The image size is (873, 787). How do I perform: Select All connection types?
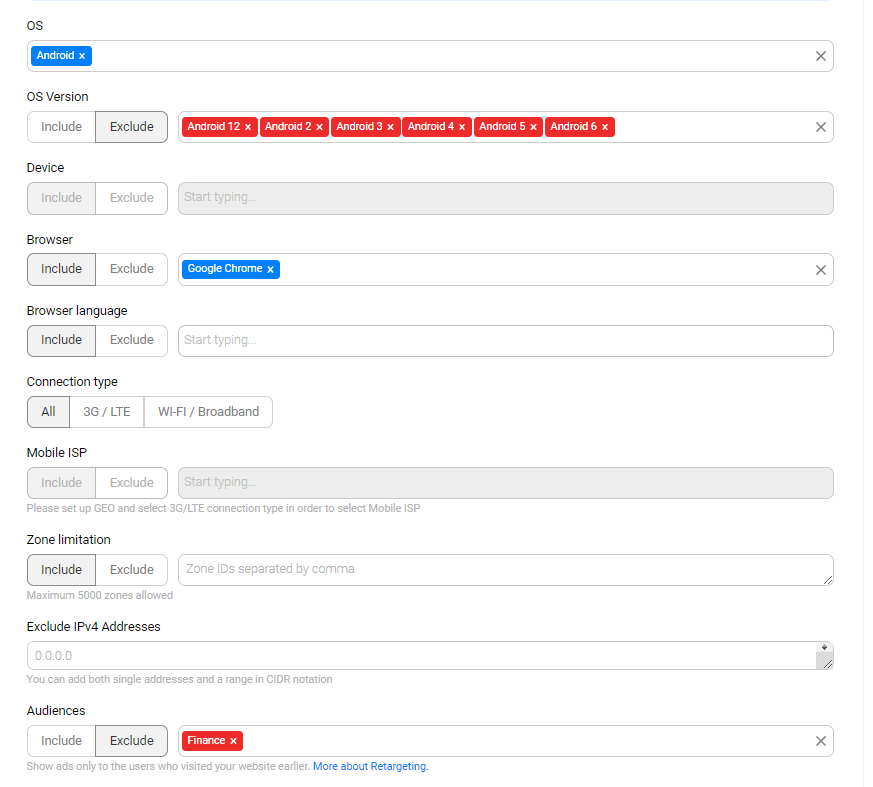47,411
